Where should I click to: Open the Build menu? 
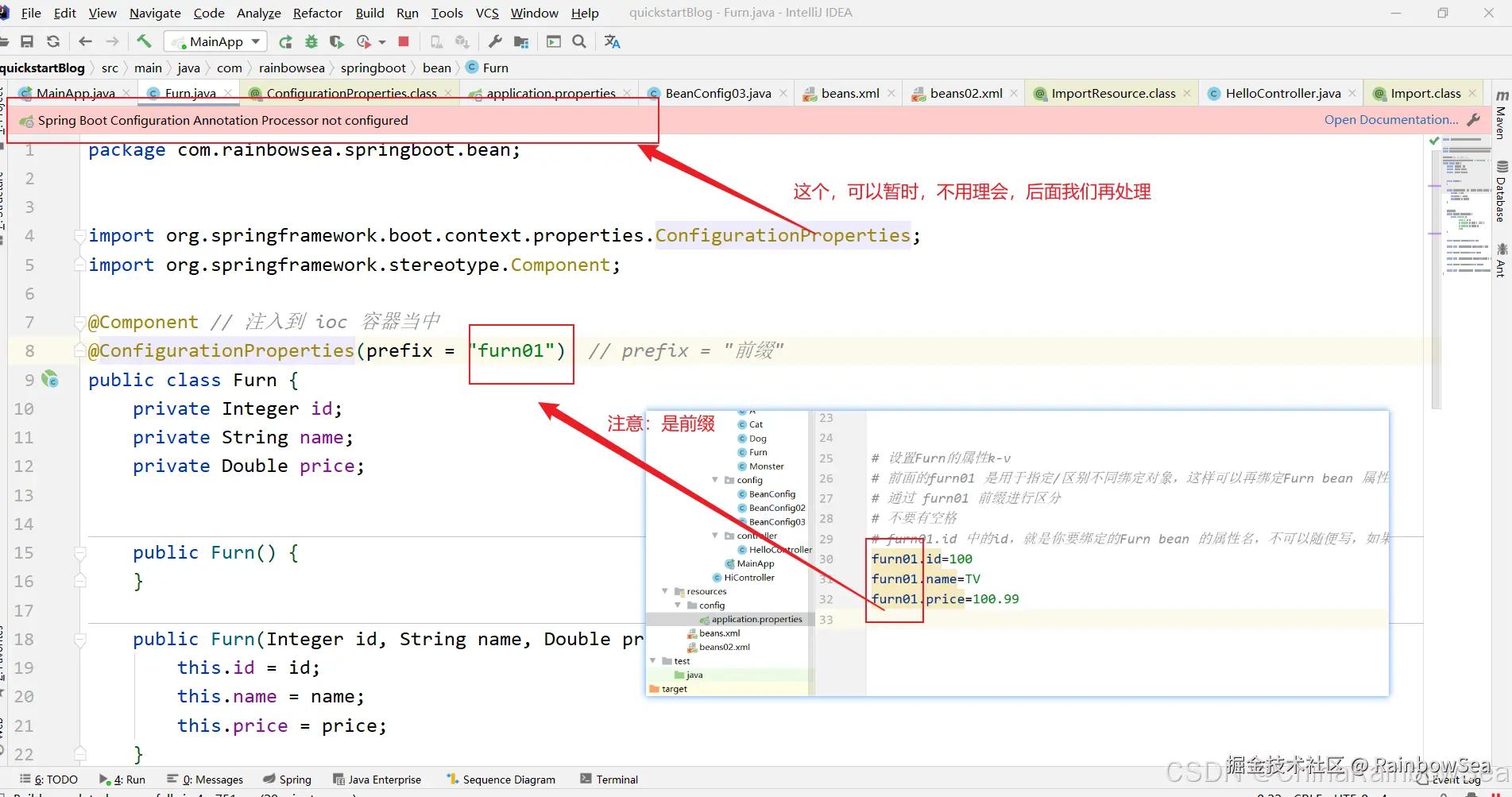pos(369,13)
